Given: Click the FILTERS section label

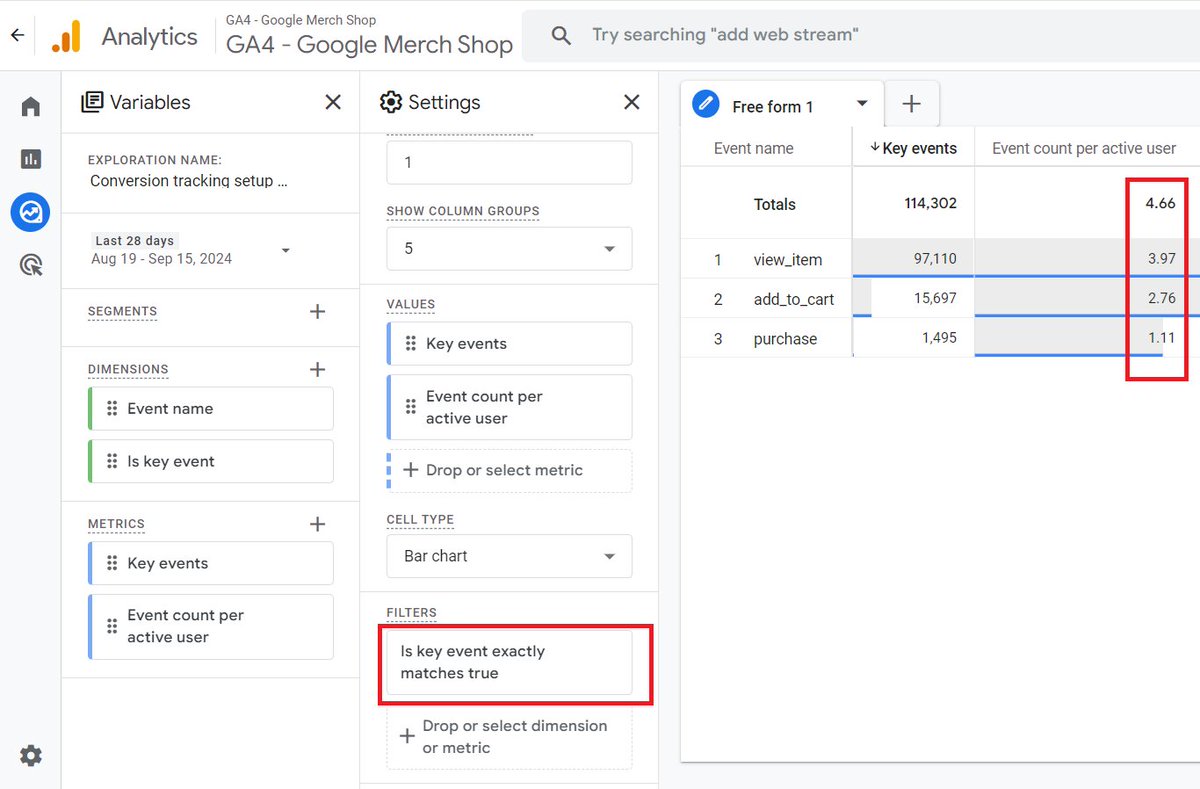Looking at the screenshot, I should pyautogui.click(x=412, y=612).
